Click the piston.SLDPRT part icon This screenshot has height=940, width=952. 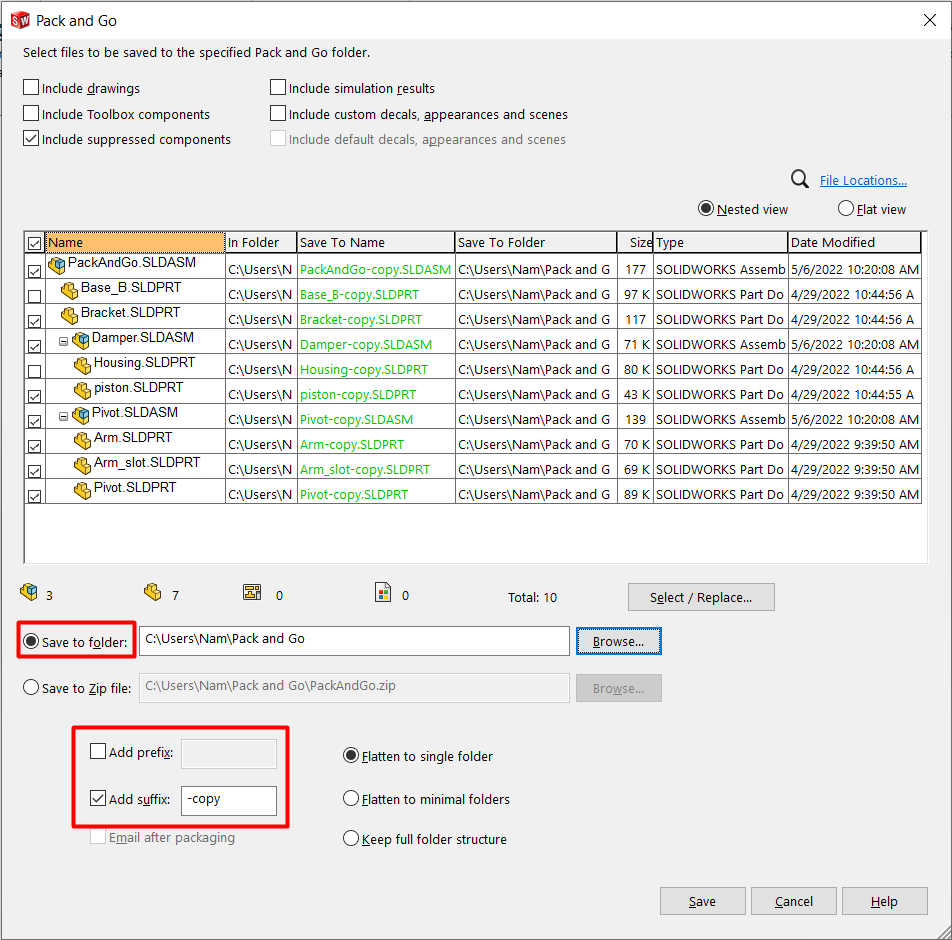83,390
